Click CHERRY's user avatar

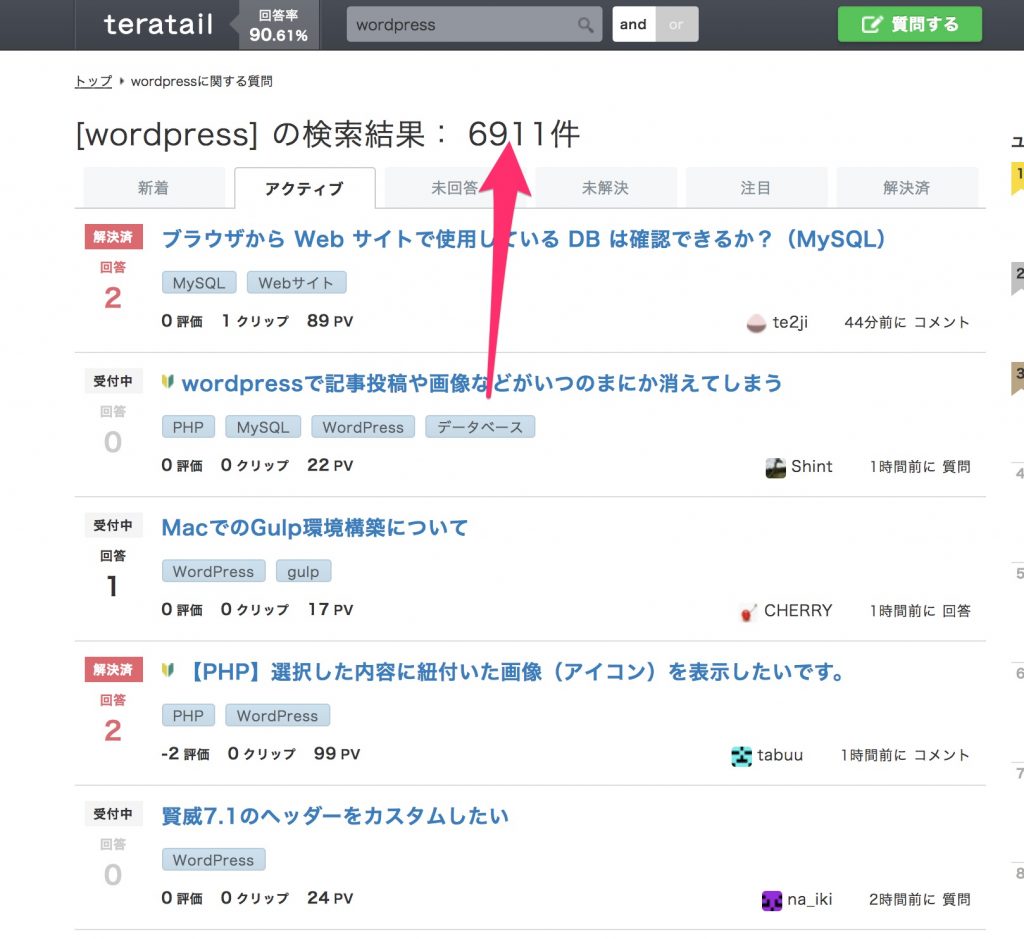[748, 611]
